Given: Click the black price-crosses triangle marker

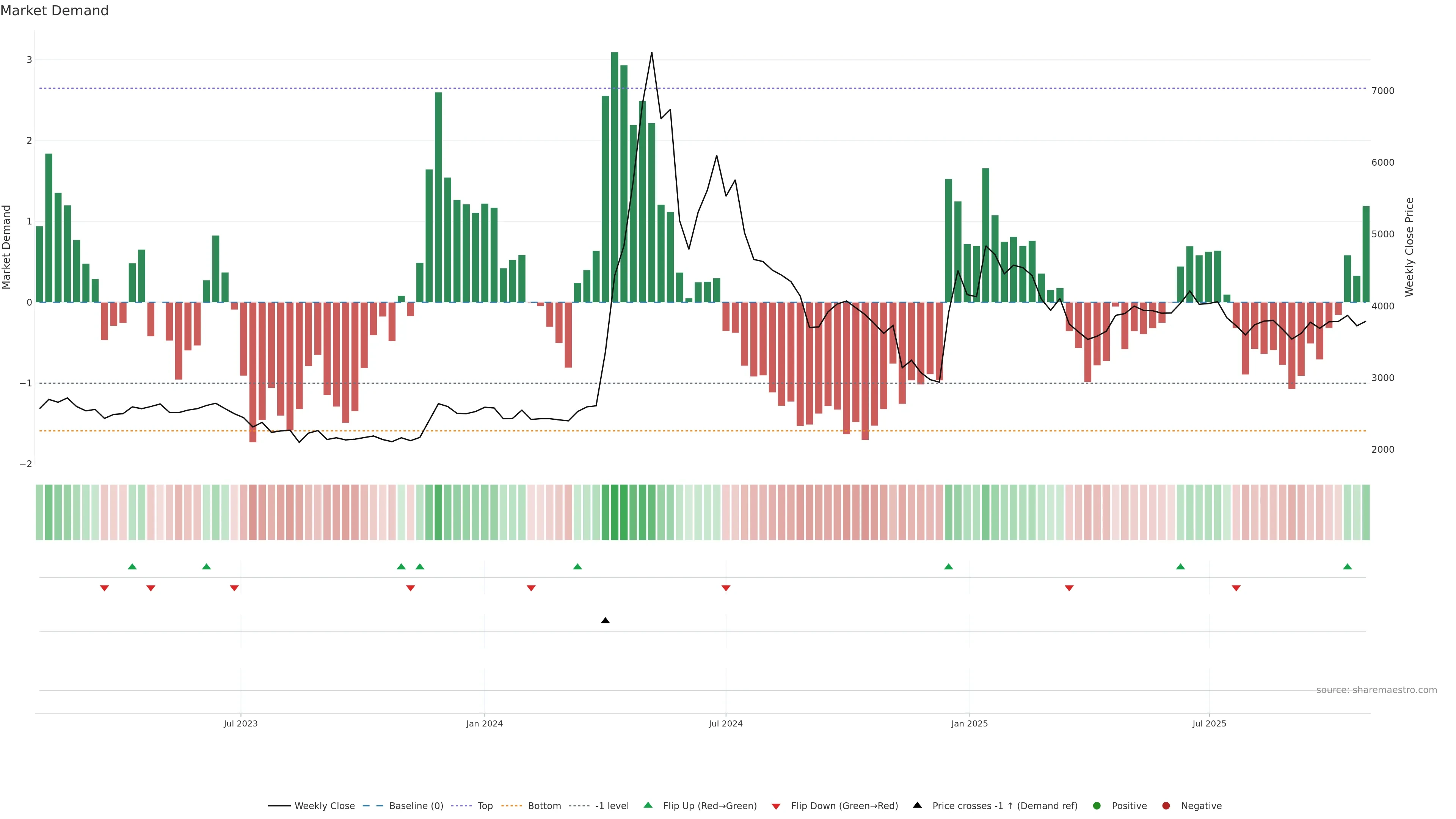Looking at the screenshot, I should [606, 621].
